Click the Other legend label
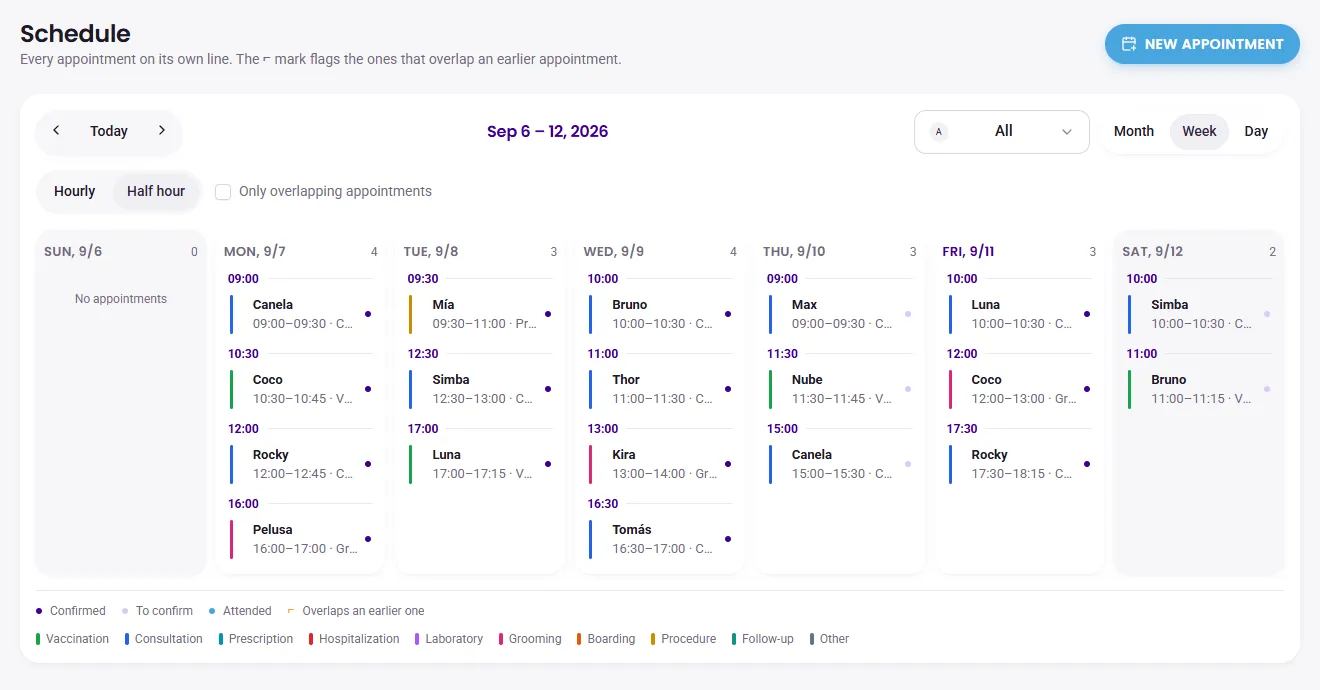 click(x=834, y=639)
